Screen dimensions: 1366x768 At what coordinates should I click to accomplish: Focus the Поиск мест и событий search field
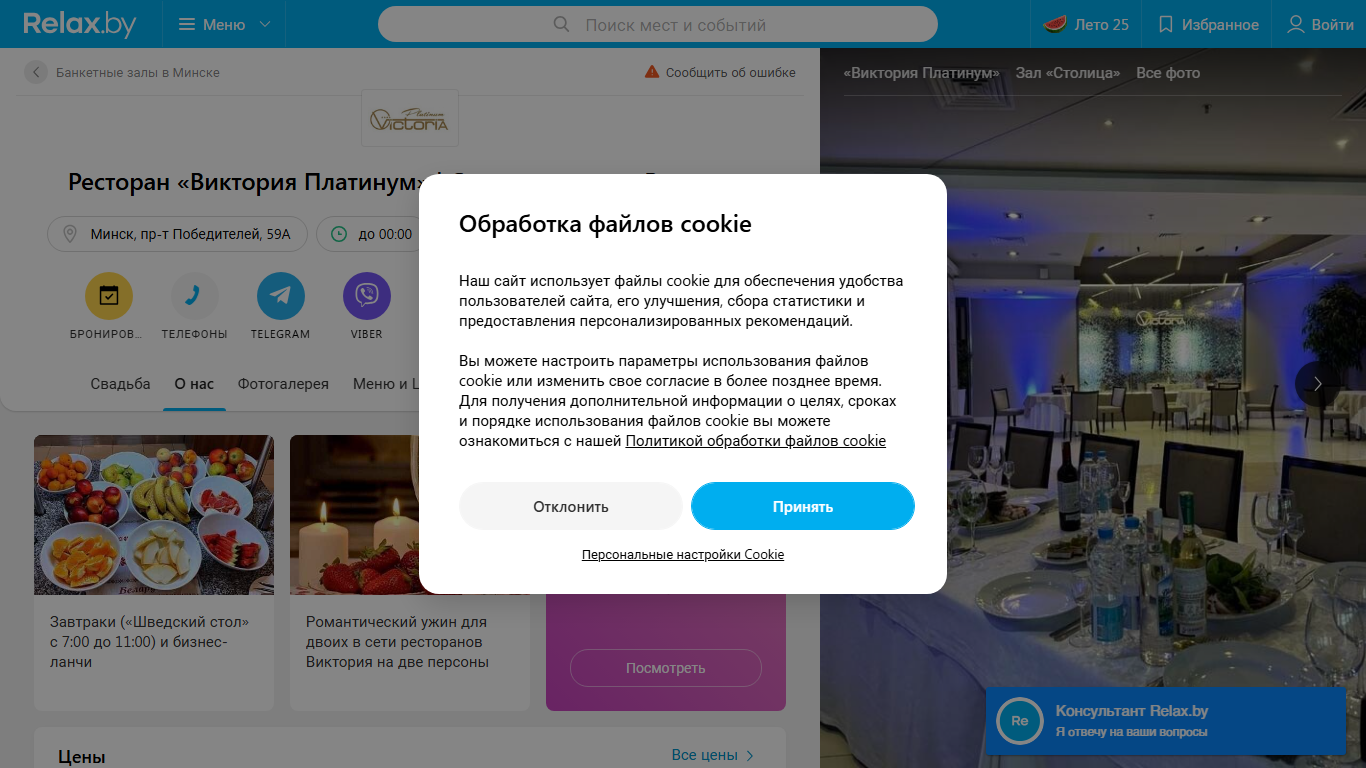[658, 24]
